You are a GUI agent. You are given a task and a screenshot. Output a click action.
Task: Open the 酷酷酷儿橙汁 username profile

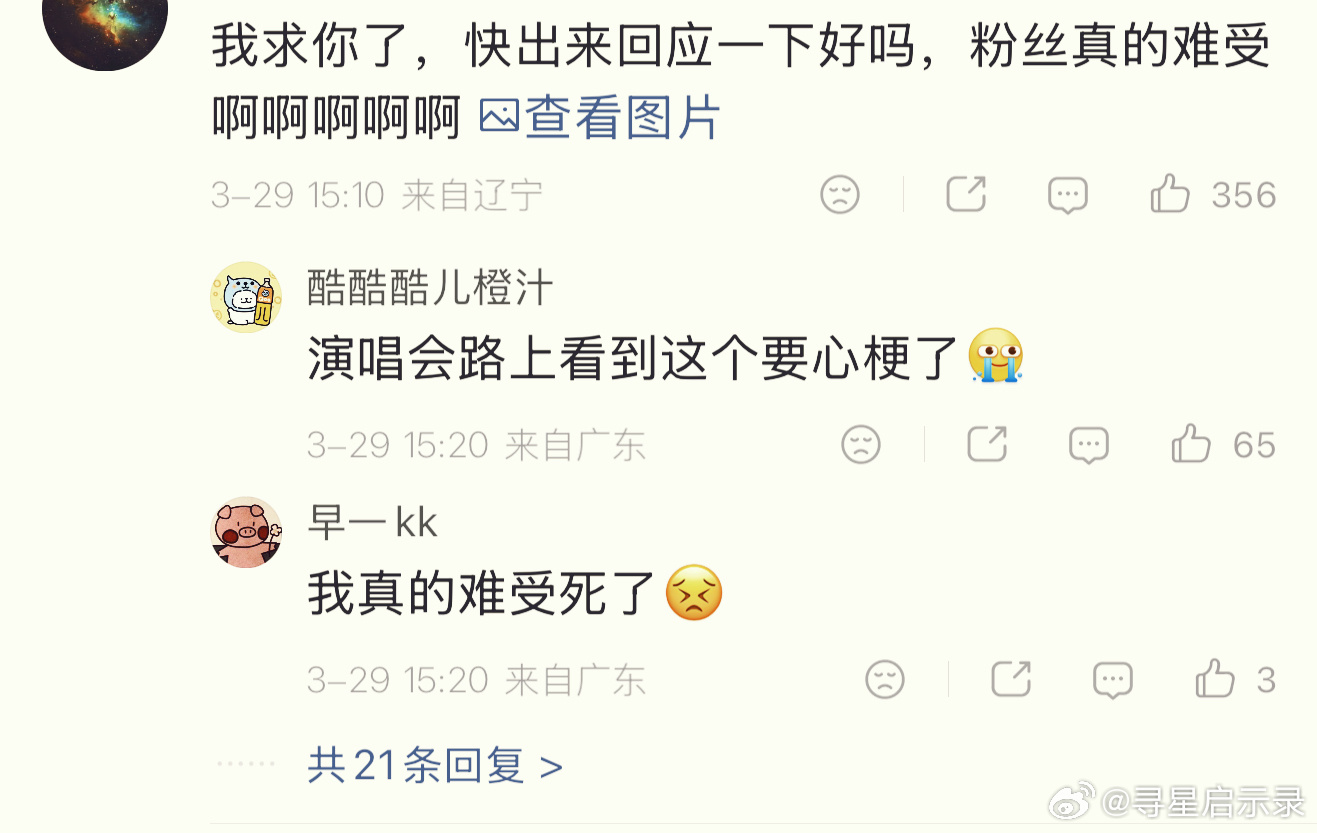point(430,288)
